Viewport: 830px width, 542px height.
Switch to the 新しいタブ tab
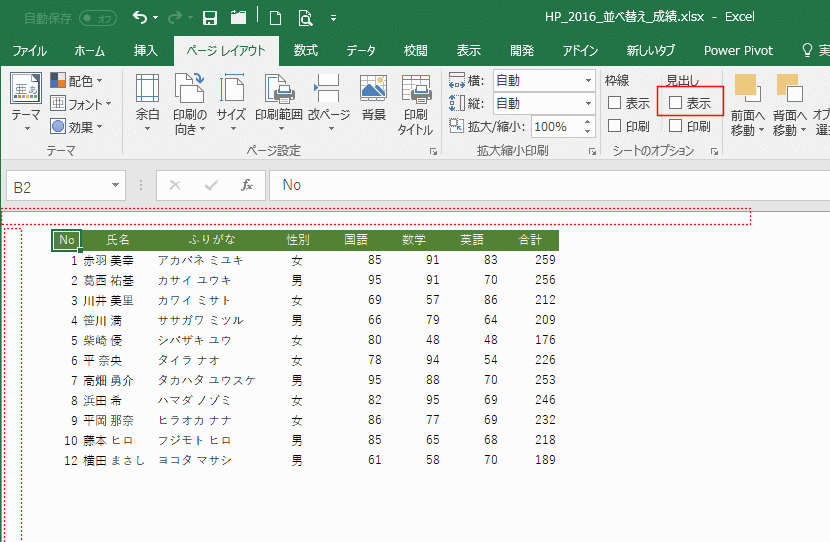click(x=651, y=51)
